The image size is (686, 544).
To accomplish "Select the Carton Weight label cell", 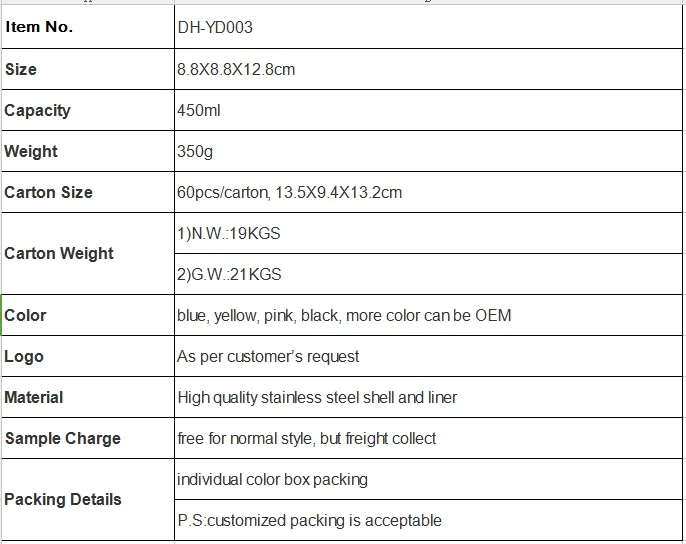I will click(88, 254).
